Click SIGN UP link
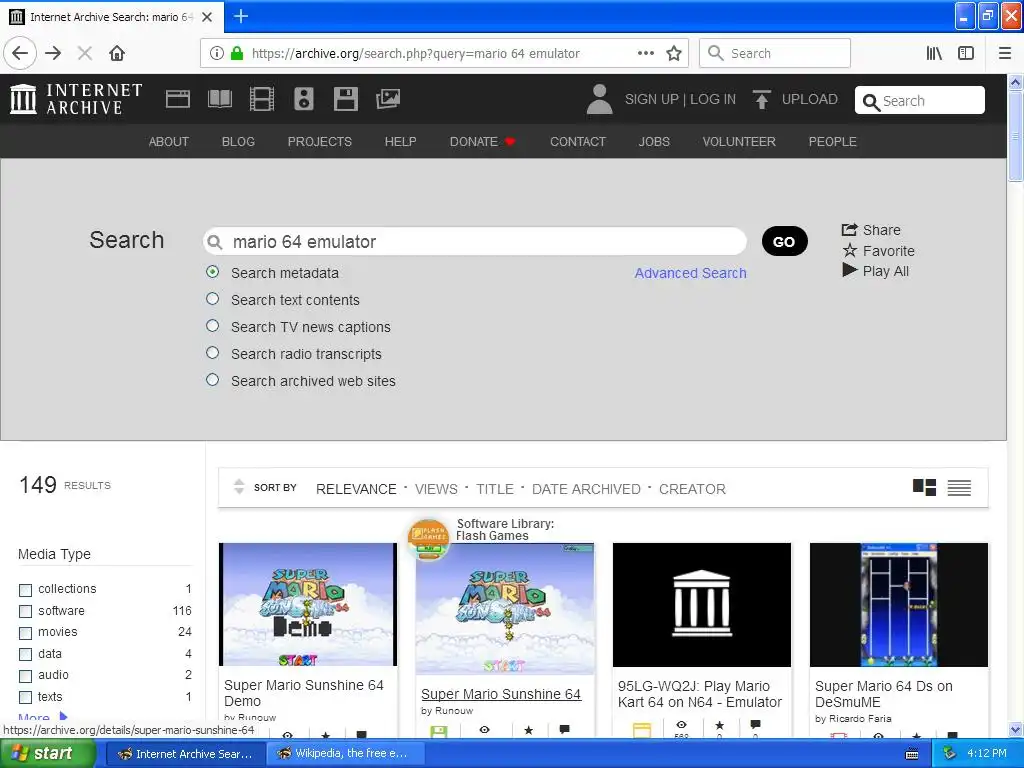The image size is (1024, 768). [651, 99]
